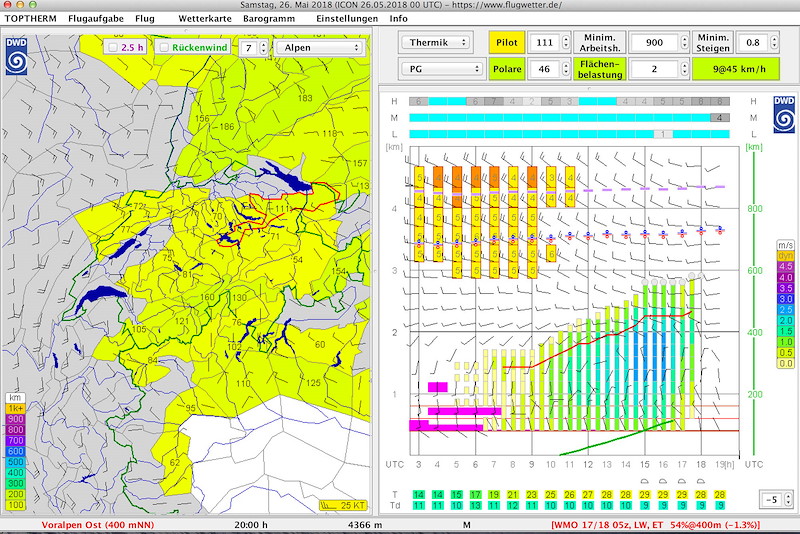Expand the Thermik dropdown
Screen dimensions: 800x534
[435, 43]
